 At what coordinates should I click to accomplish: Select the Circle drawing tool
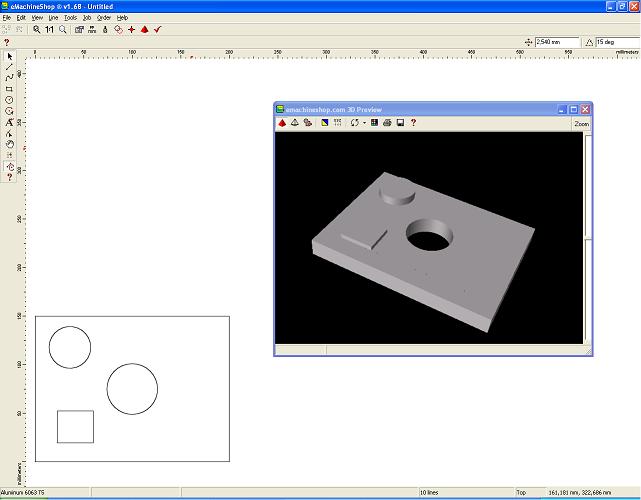click(10, 99)
